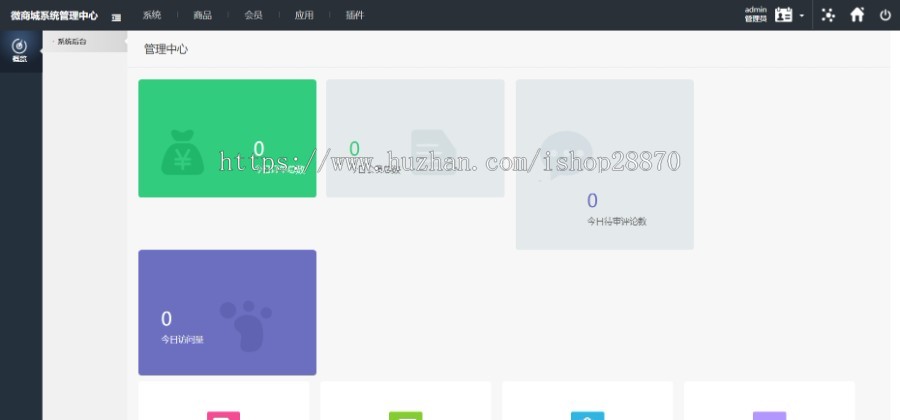Open the 系统 menu
Image resolution: width=900 pixels, height=420 pixels.
point(152,15)
